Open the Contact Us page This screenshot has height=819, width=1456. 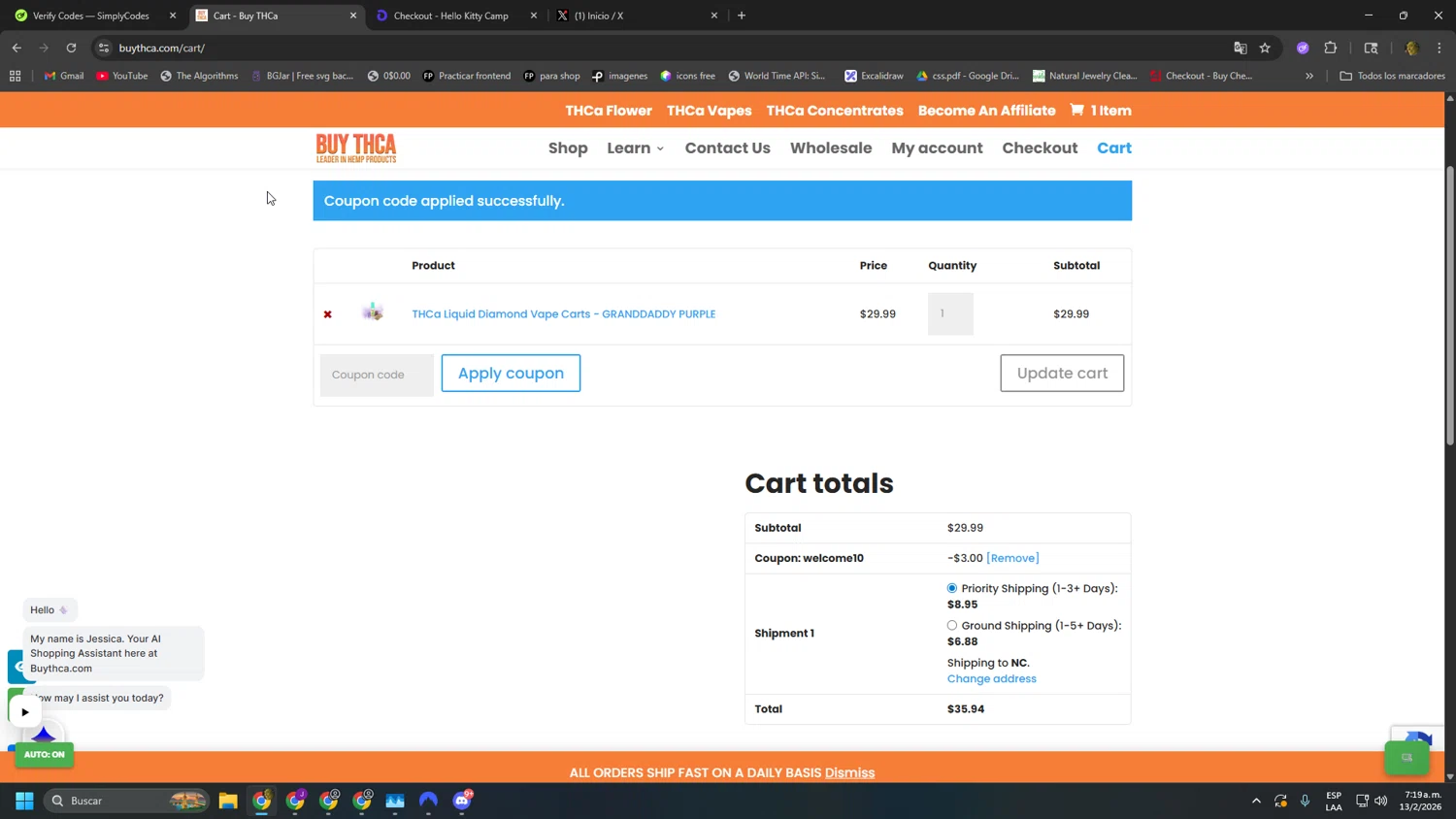(x=728, y=148)
